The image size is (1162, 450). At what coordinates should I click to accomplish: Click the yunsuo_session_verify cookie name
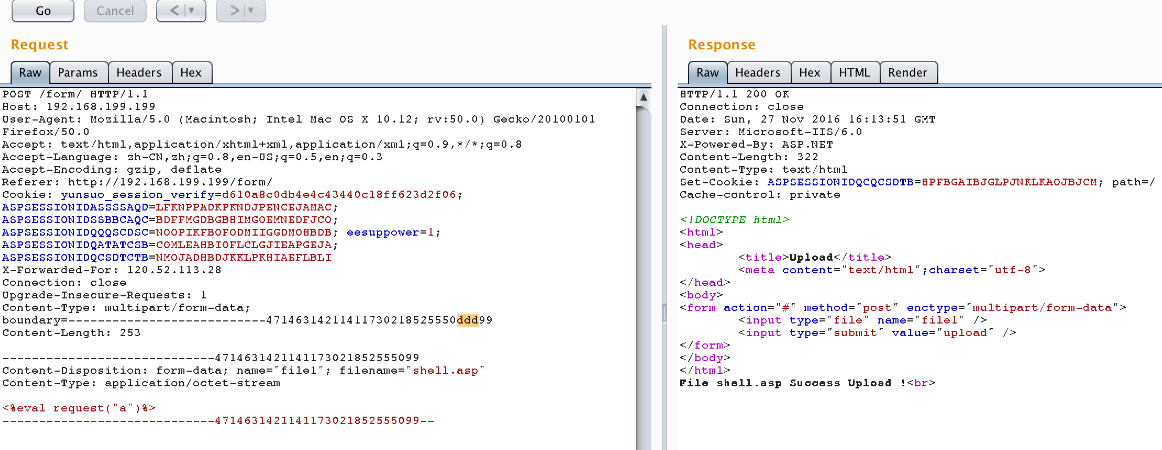pos(136,195)
